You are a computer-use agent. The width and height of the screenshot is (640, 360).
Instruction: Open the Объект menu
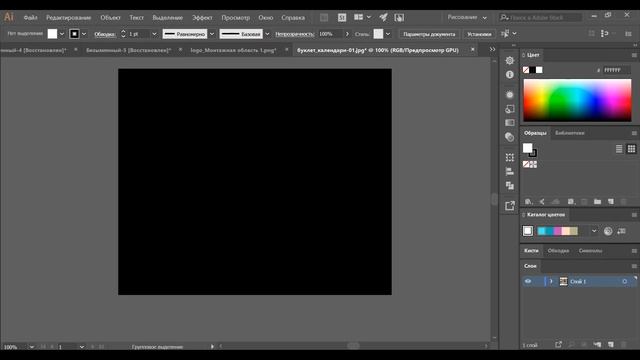(110, 18)
